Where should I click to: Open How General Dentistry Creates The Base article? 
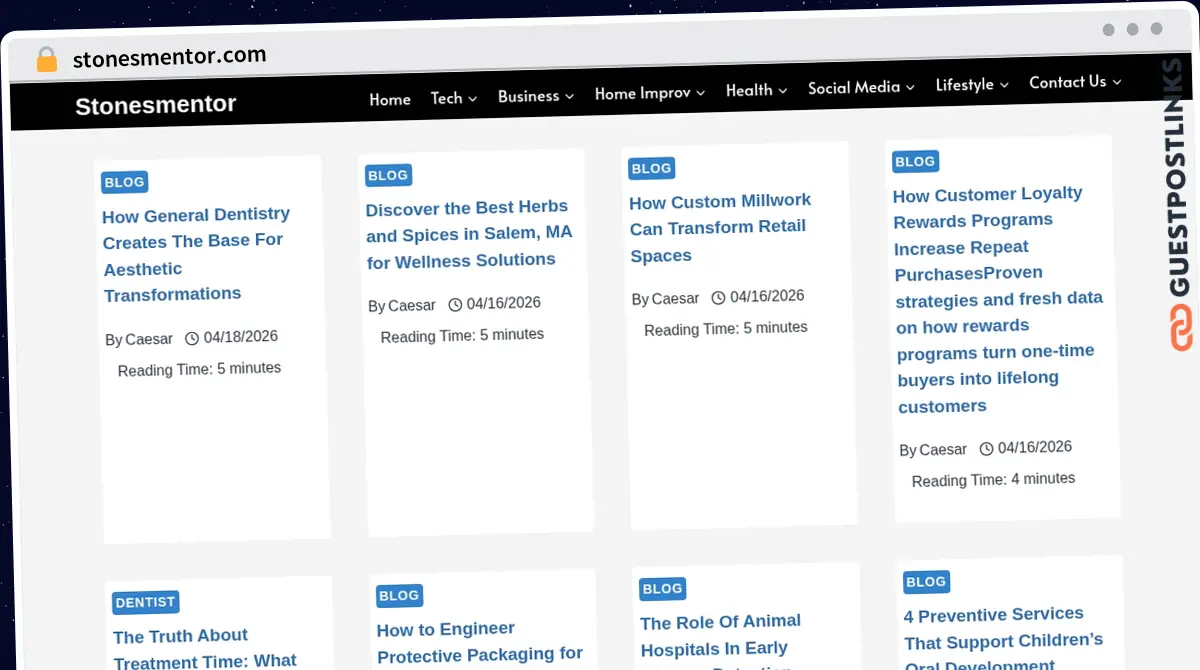[x=197, y=254]
